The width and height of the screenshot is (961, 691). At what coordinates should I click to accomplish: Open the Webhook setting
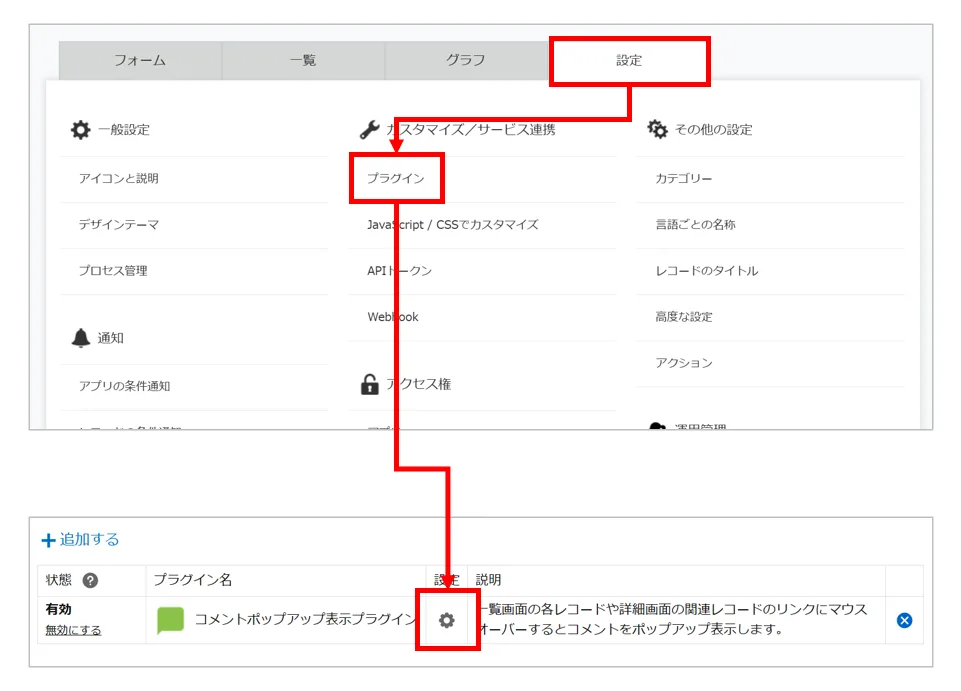tap(393, 317)
